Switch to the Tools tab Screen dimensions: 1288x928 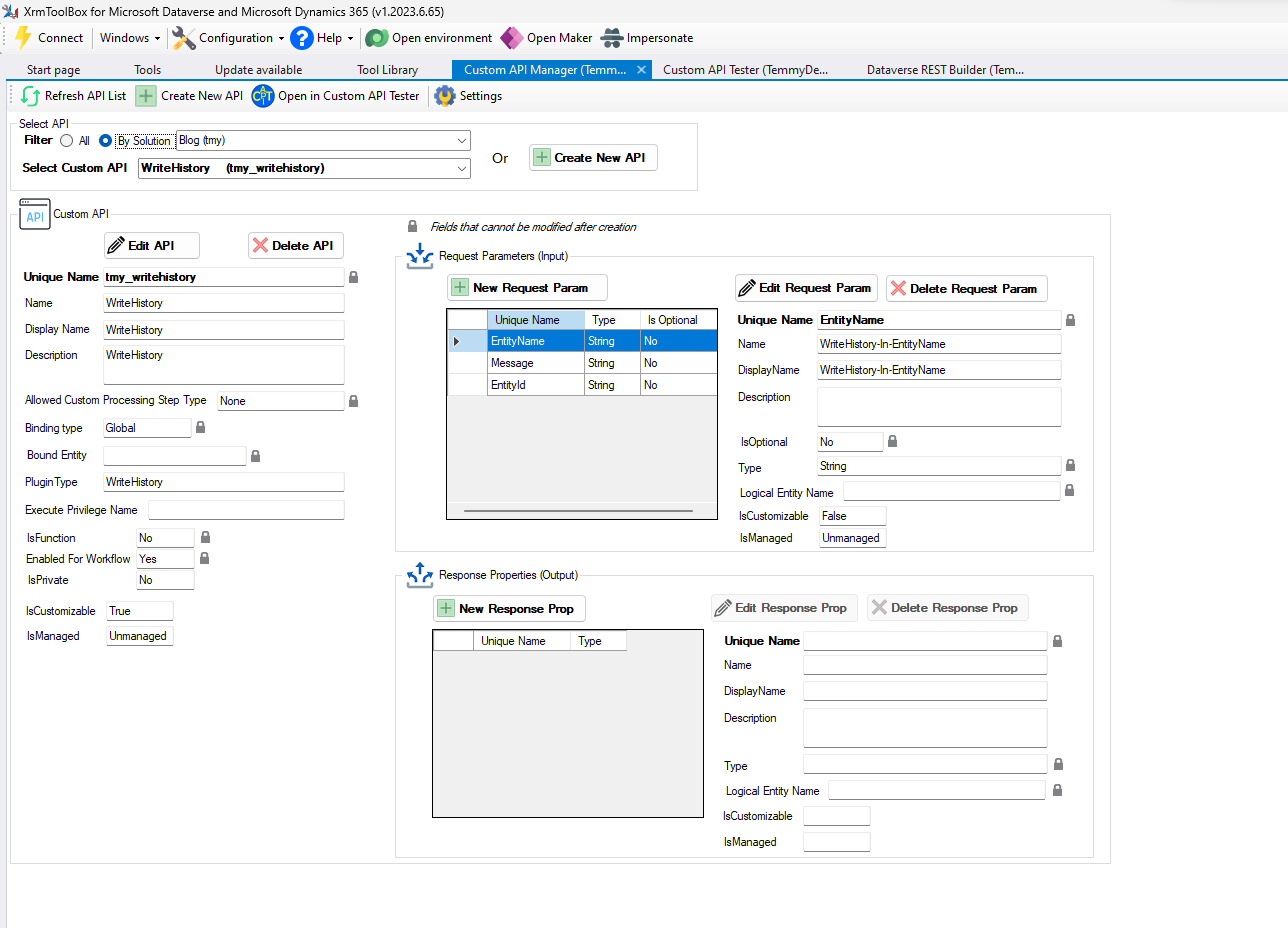148,70
